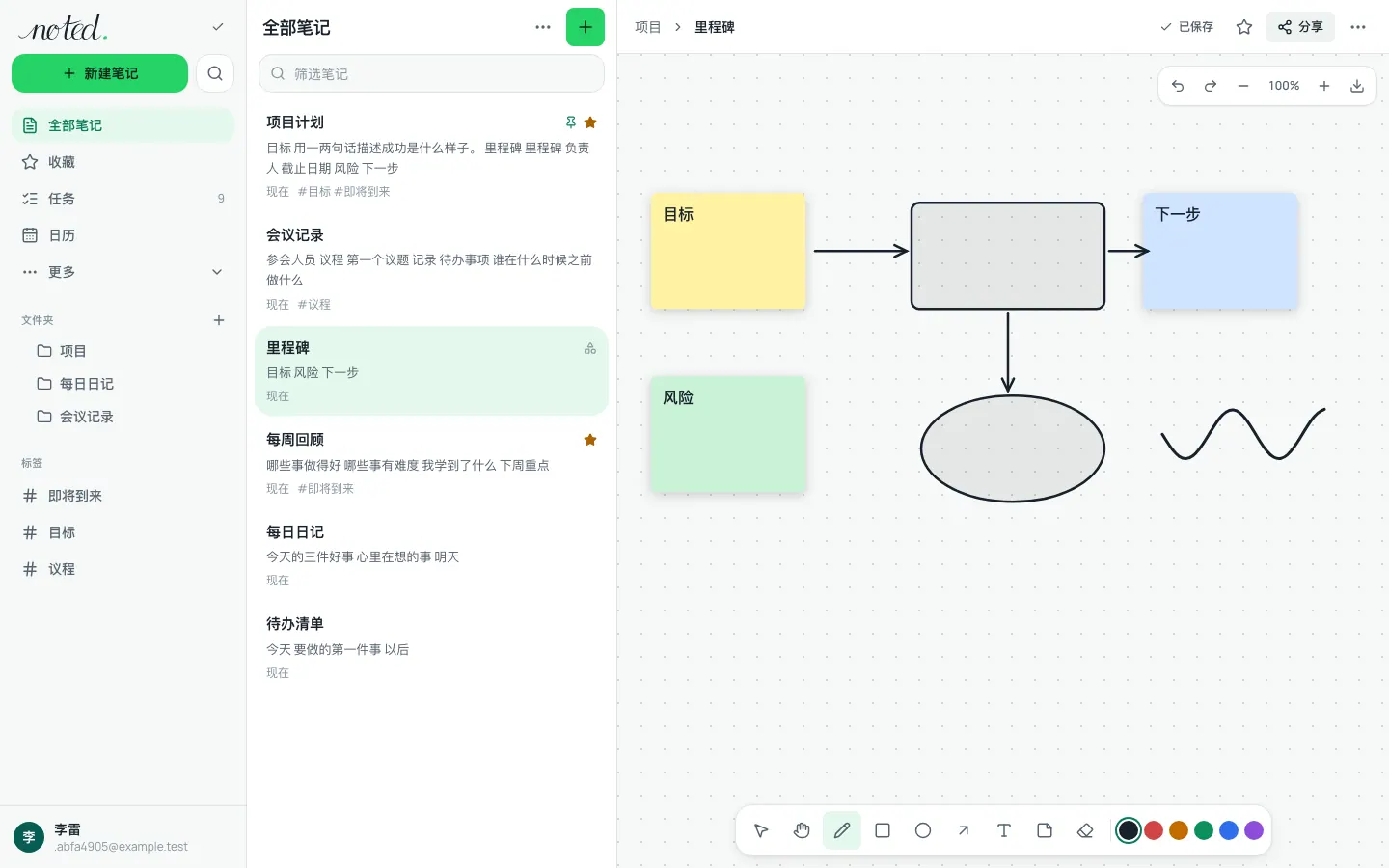
Task: Go to 收藏 section
Action: [123, 162]
